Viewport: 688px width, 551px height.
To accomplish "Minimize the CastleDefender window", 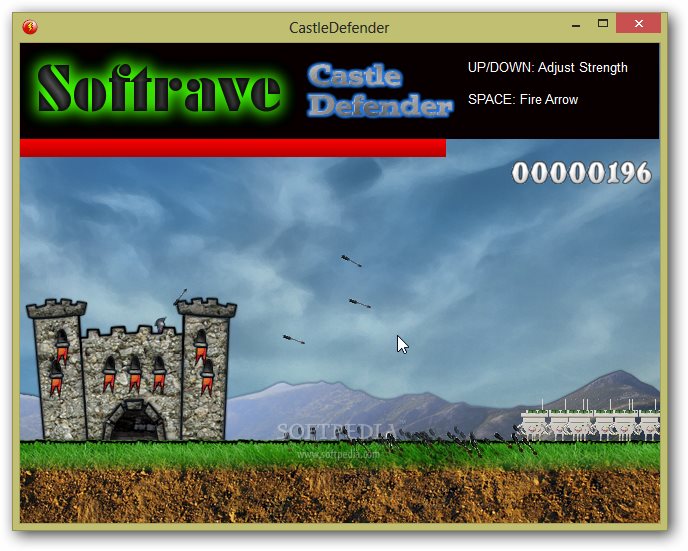I will pos(576,26).
